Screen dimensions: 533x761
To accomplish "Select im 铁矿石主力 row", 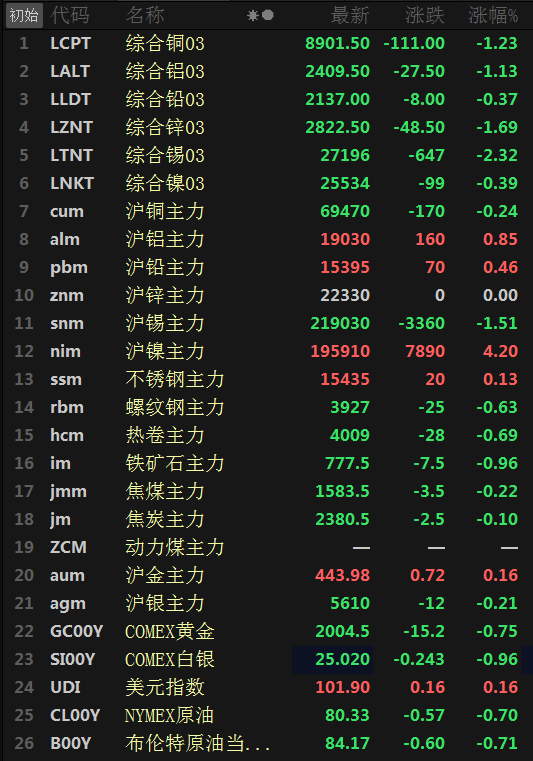I will [x=266, y=463].
